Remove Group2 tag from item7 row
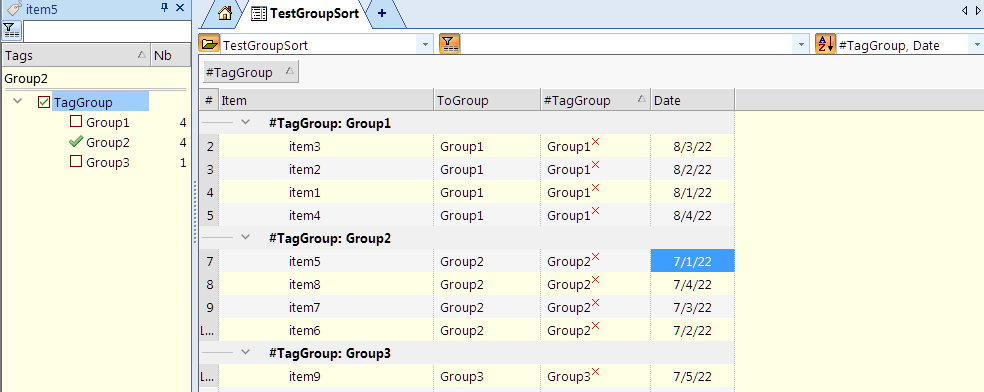The height and width of the screenshot is (392, 984). (x=596, y=303)
